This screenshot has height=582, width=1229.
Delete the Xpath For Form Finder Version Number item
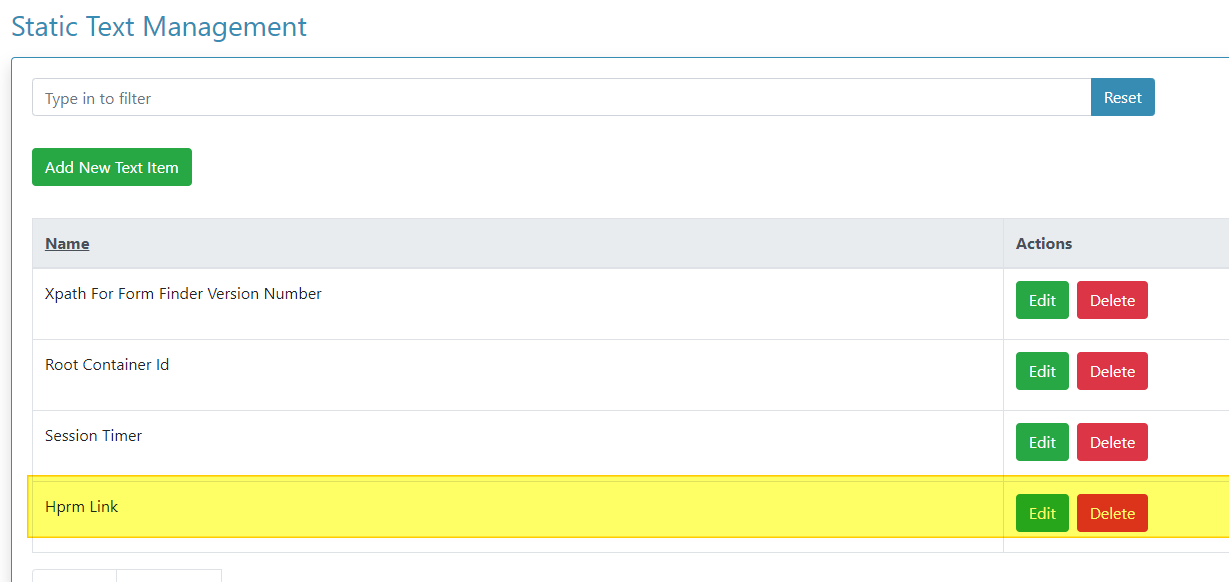pos(1112,300)
